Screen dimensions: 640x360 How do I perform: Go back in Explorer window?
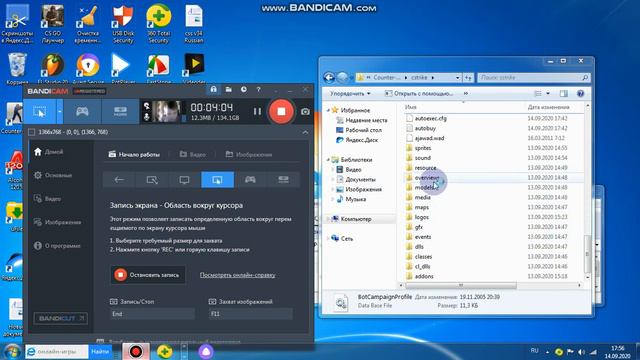tap(329, 77)
